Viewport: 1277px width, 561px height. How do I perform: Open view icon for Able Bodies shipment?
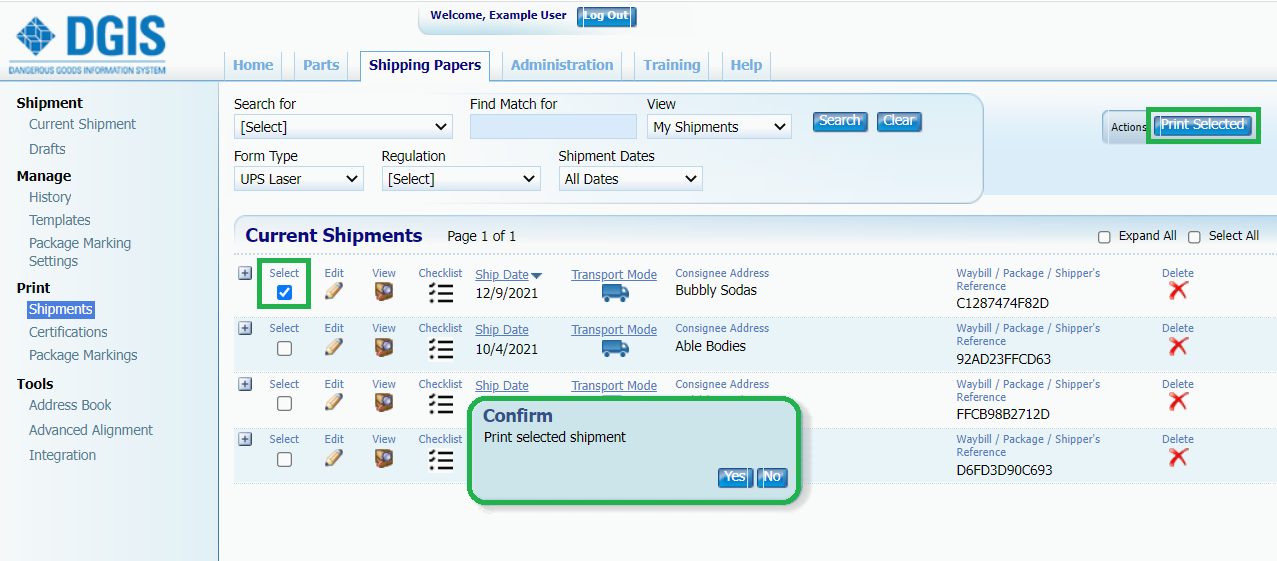pyautogui.click(x=384, y=347)
